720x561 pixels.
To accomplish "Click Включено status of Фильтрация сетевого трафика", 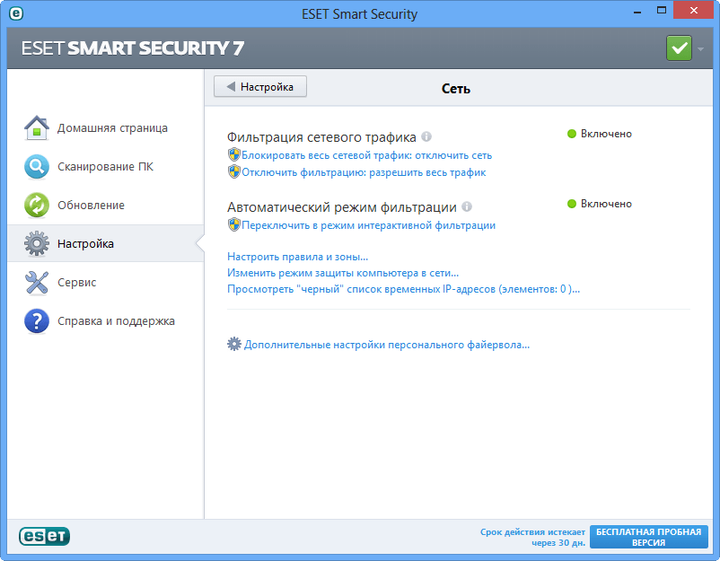I will (x=600, y=134).
